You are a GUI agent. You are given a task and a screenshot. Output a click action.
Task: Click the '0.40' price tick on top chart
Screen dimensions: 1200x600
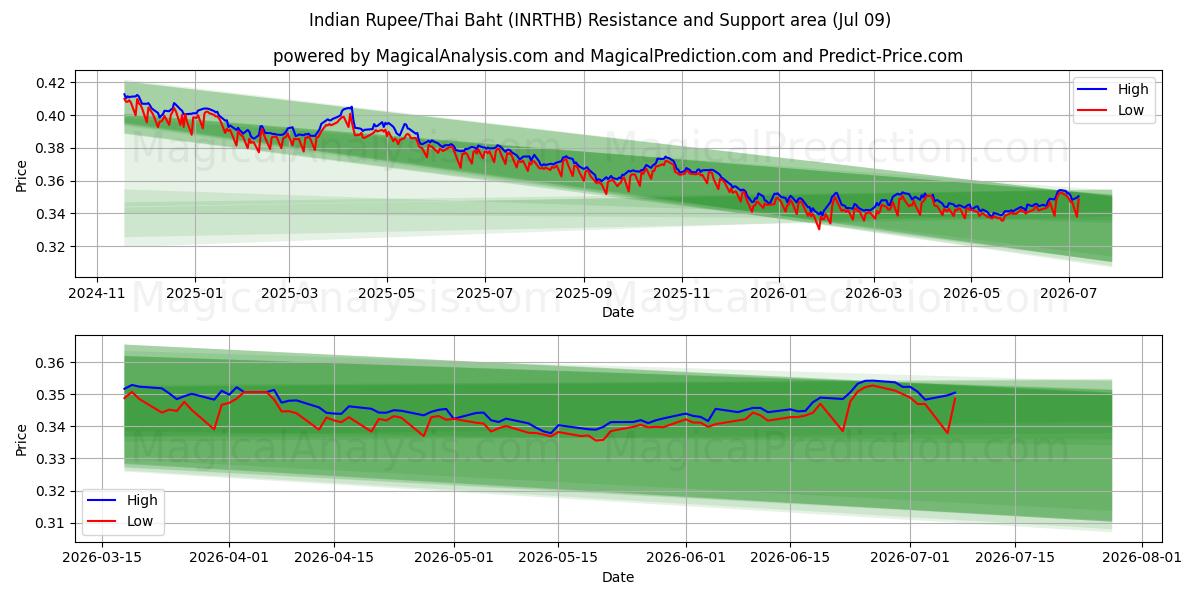tap(52, 116)
